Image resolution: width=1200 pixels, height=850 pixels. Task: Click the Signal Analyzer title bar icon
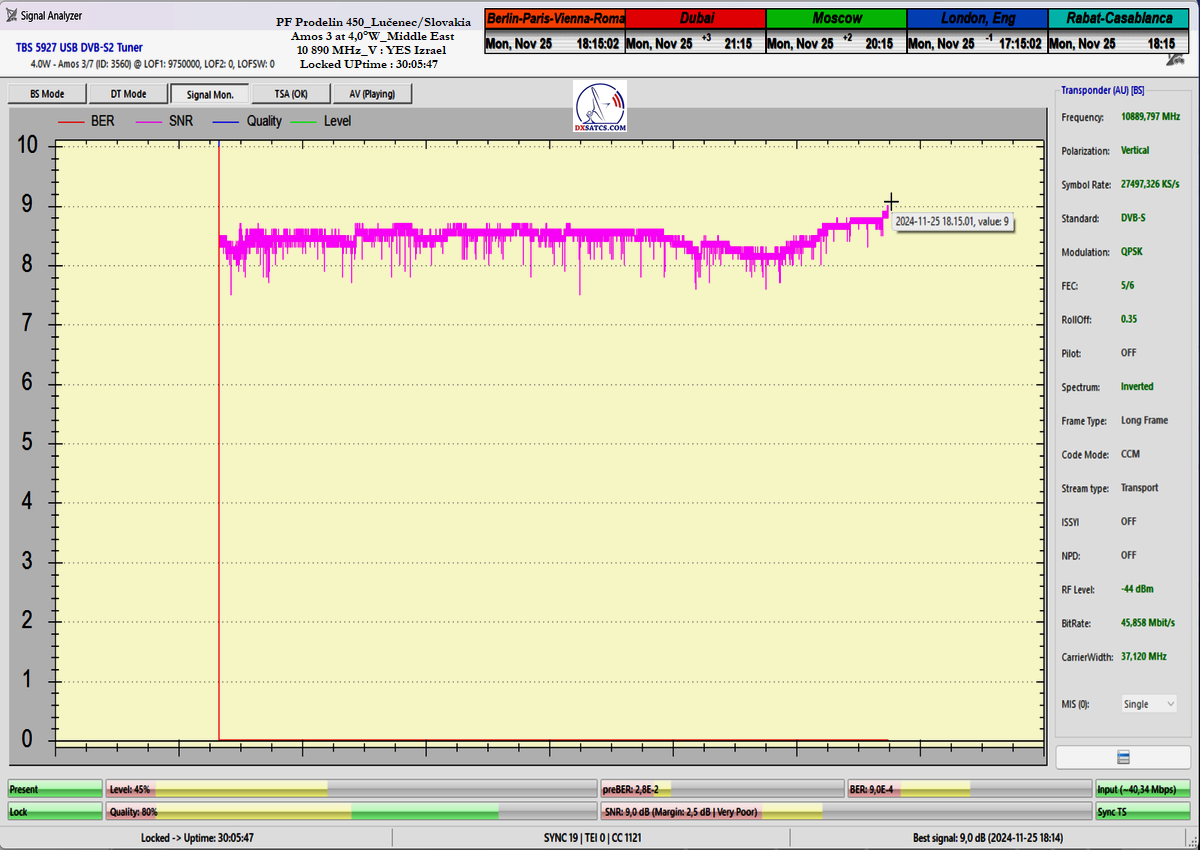(11, 15)
